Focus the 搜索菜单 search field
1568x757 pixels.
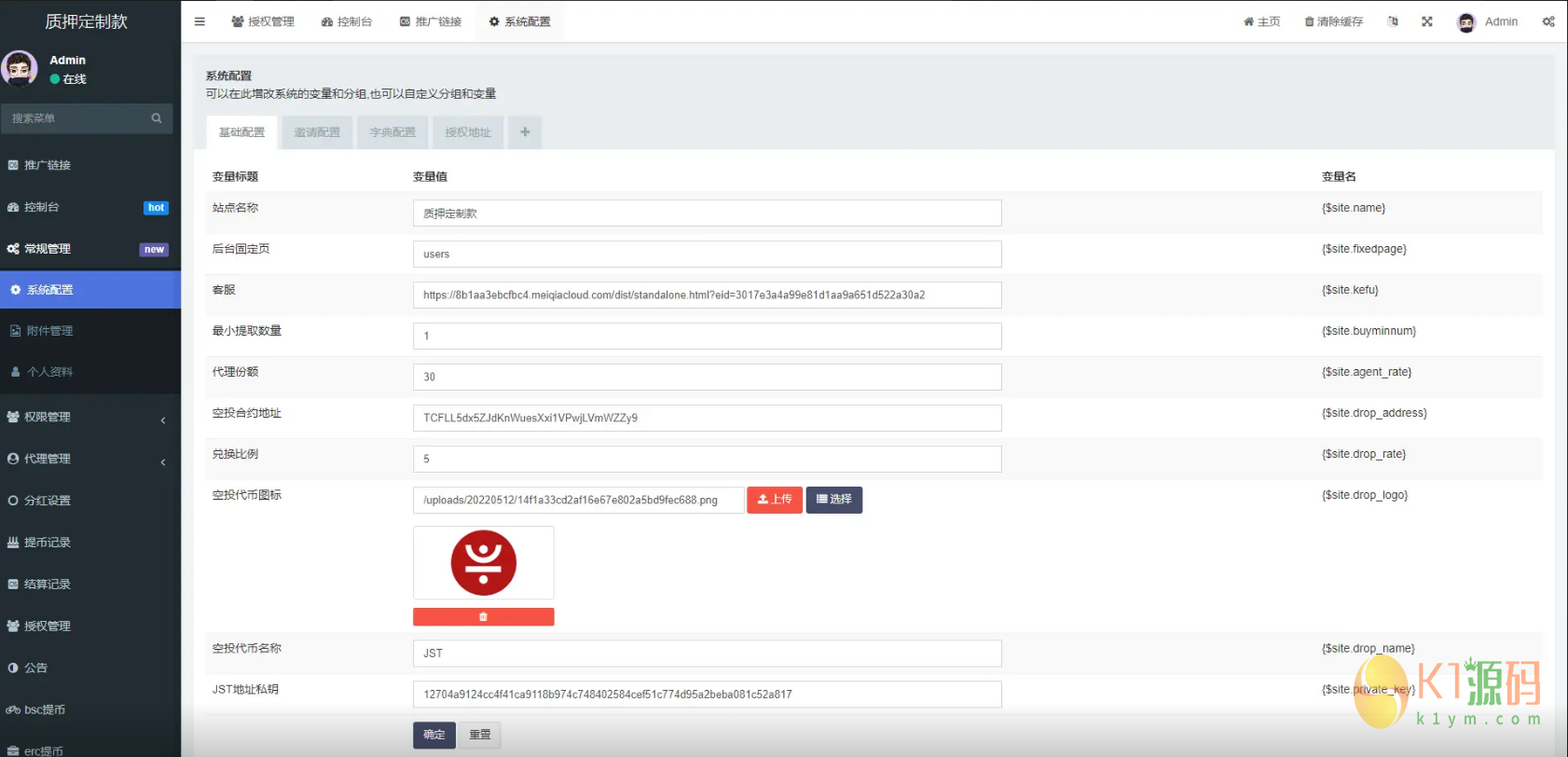[76, 118]
